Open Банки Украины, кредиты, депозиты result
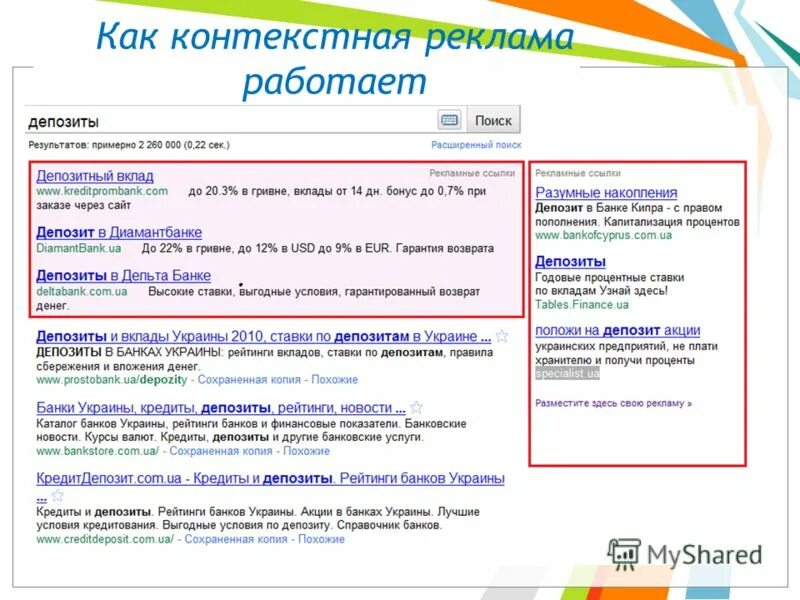The width and height of the screenshot is (800, 600). [x=221, y=408]
